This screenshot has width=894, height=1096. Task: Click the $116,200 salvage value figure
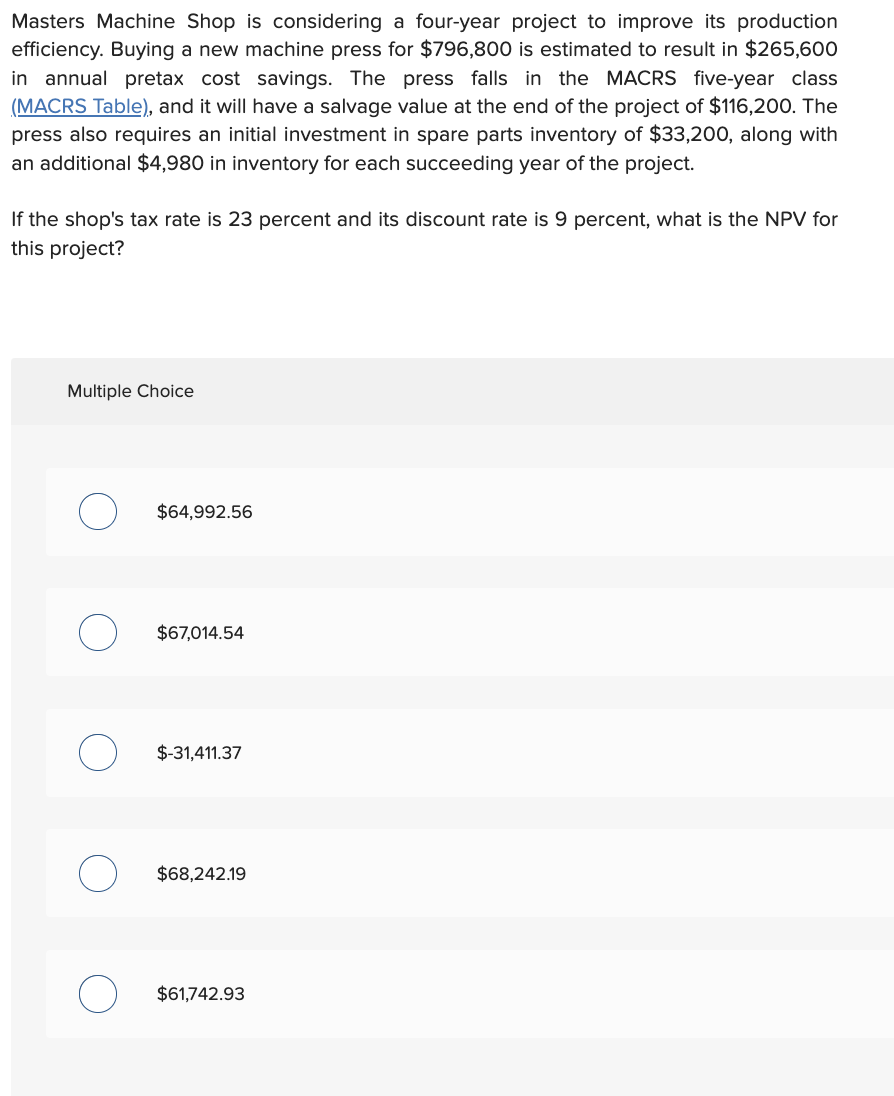click(x=753, y=106)
